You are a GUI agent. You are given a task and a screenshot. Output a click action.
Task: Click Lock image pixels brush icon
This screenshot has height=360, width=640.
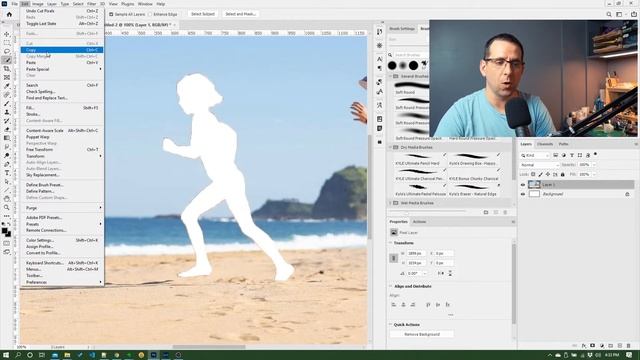pos(540,174)
